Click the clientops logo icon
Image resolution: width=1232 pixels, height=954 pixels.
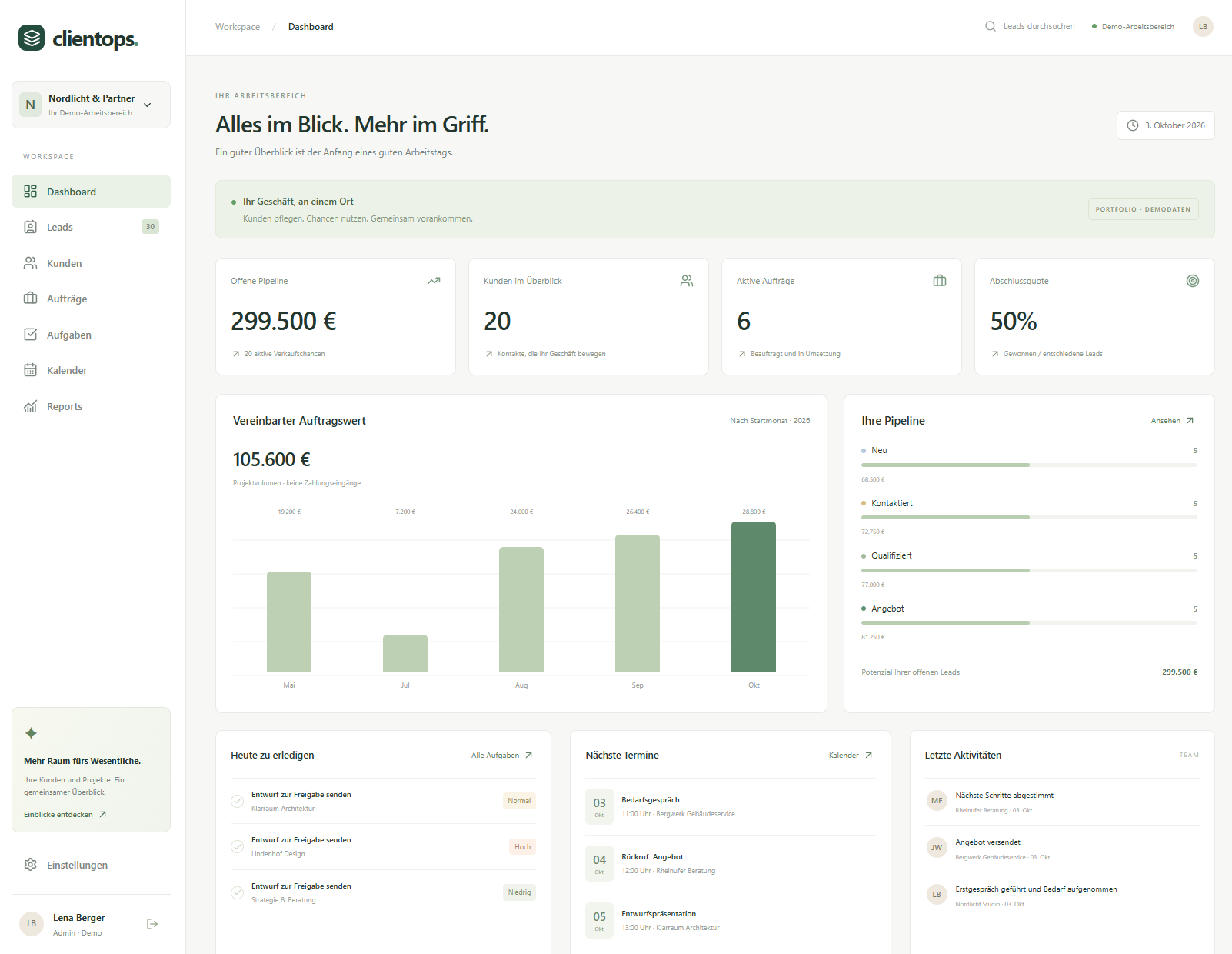[x=32, y=38]
